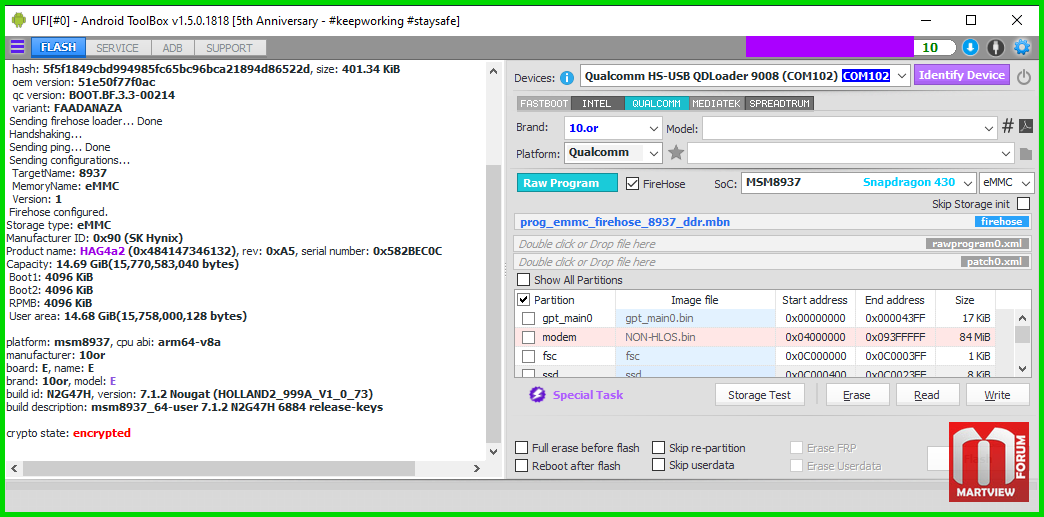The height and width of the screenshot is (517, 1044).
Task: Click the Erase button
Action: 857,394
